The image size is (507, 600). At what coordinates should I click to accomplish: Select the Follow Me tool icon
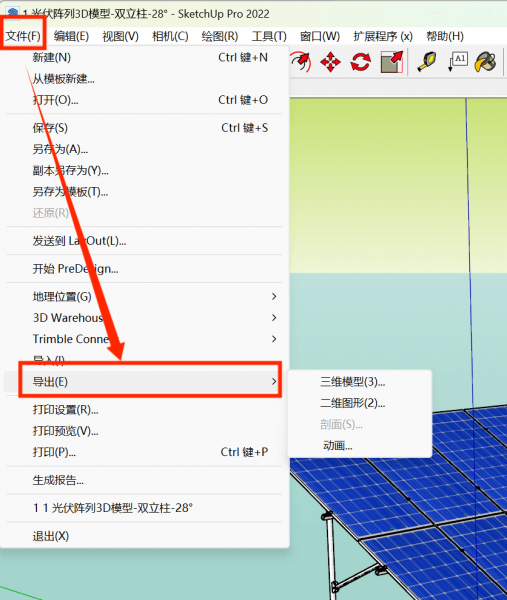tap(301, 62)
